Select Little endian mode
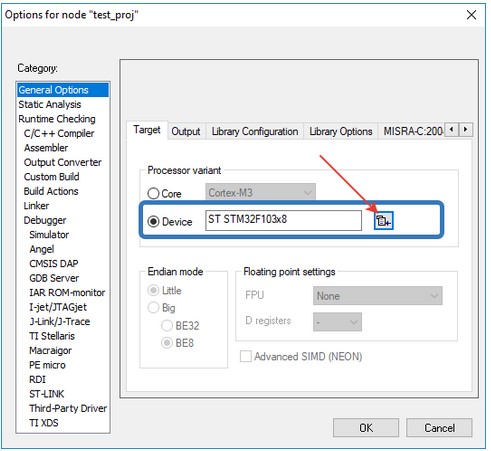491x451 pixels. point(153,290)
